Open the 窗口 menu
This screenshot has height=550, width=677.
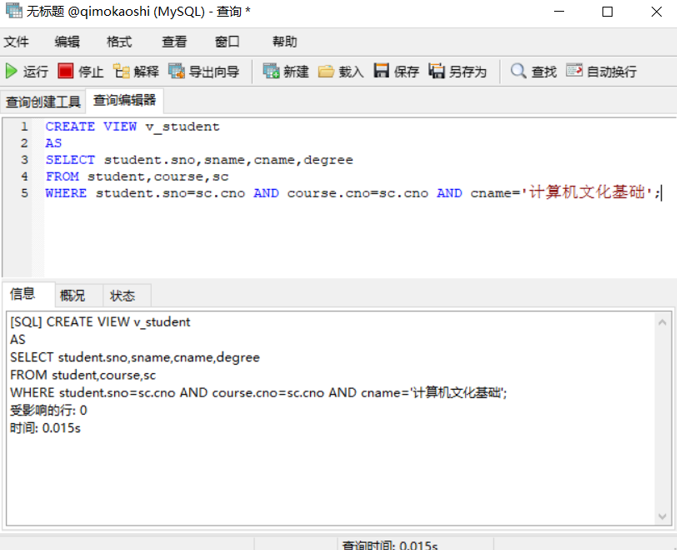(x=227, y=42)
